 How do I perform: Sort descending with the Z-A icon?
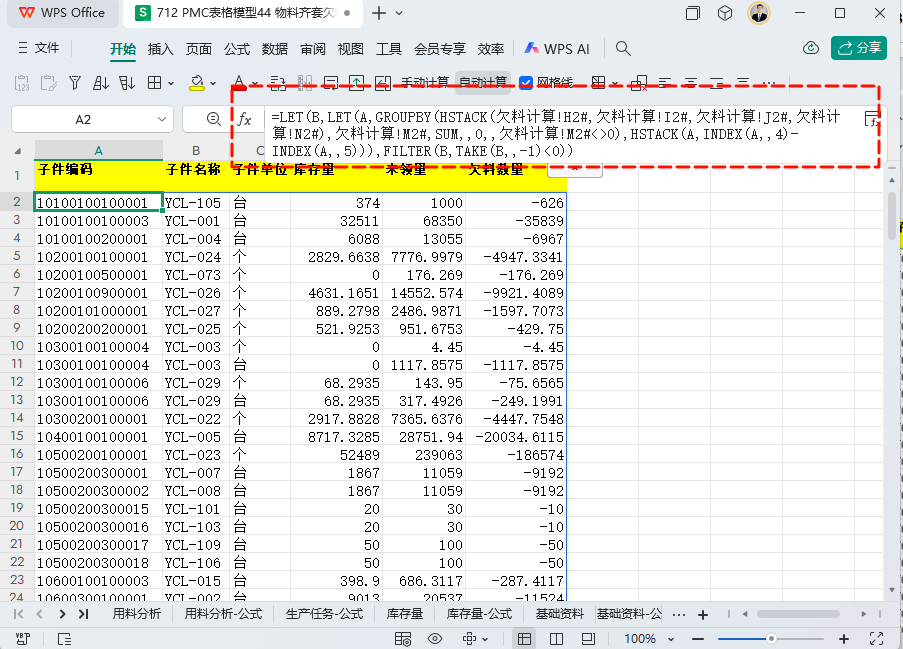point(127,84)
